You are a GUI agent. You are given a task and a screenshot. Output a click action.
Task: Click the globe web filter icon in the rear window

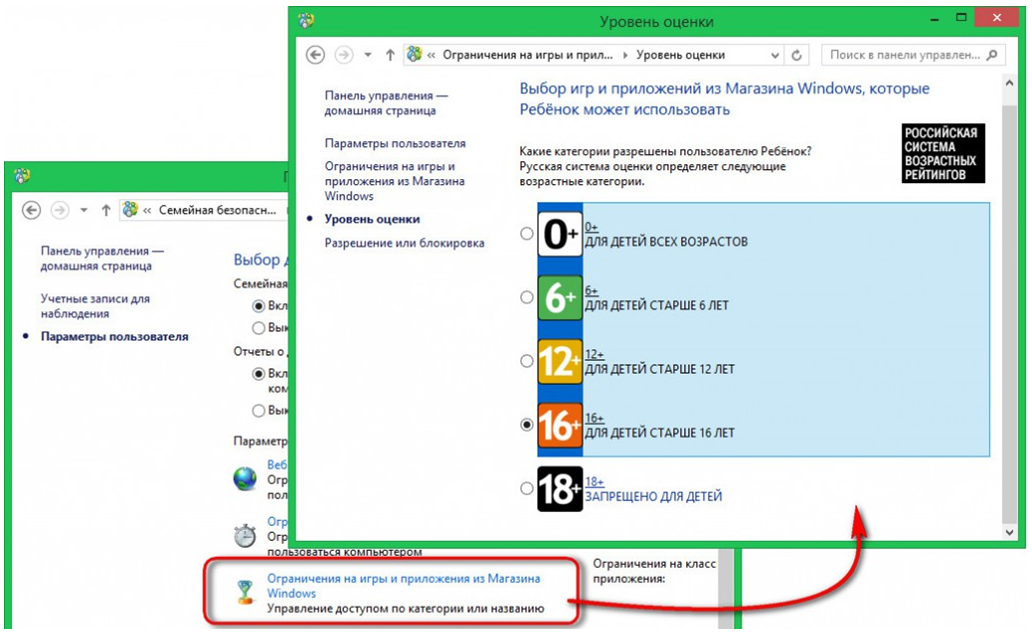point(245,479)
